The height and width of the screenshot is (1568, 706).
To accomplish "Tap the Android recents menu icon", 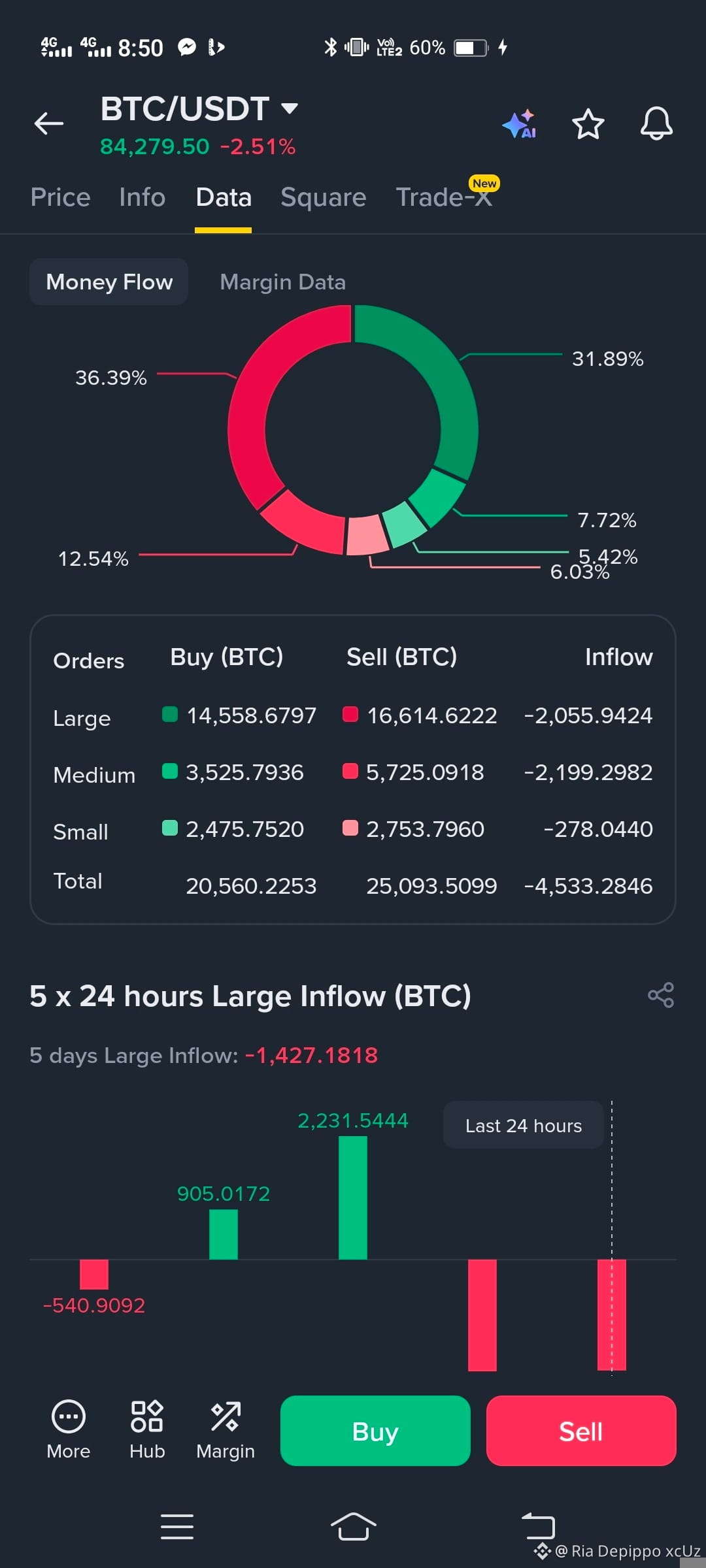I will click(177, 1527).
